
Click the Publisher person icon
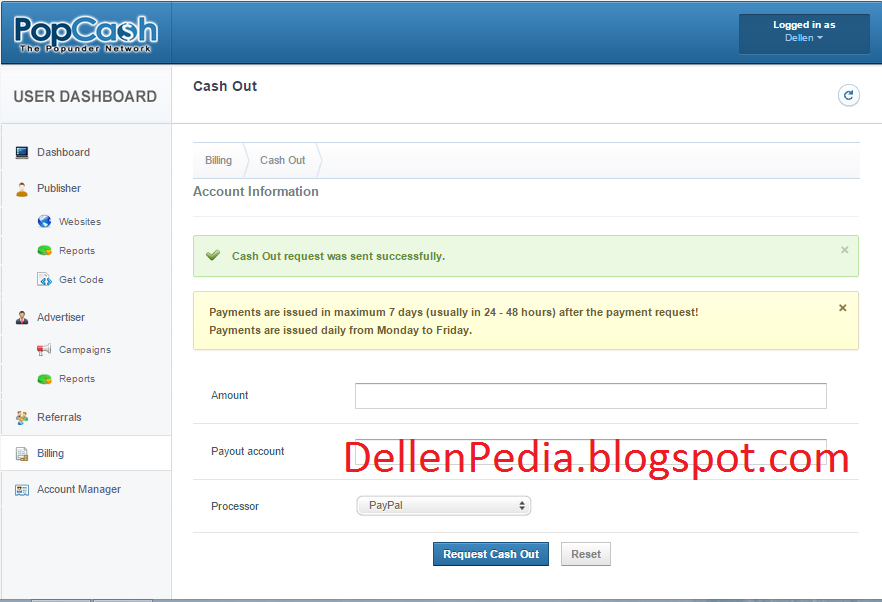coord(22,189)
